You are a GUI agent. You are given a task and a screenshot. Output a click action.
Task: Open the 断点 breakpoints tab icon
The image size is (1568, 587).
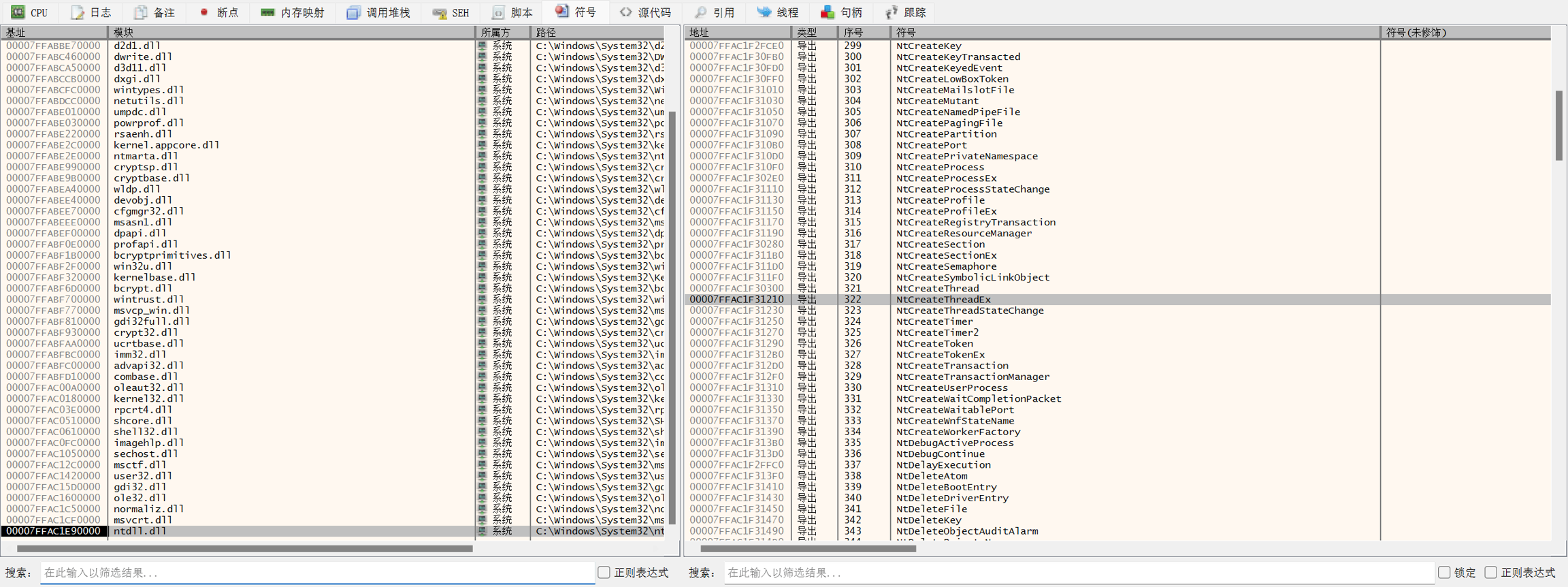(x=204, y=12)
